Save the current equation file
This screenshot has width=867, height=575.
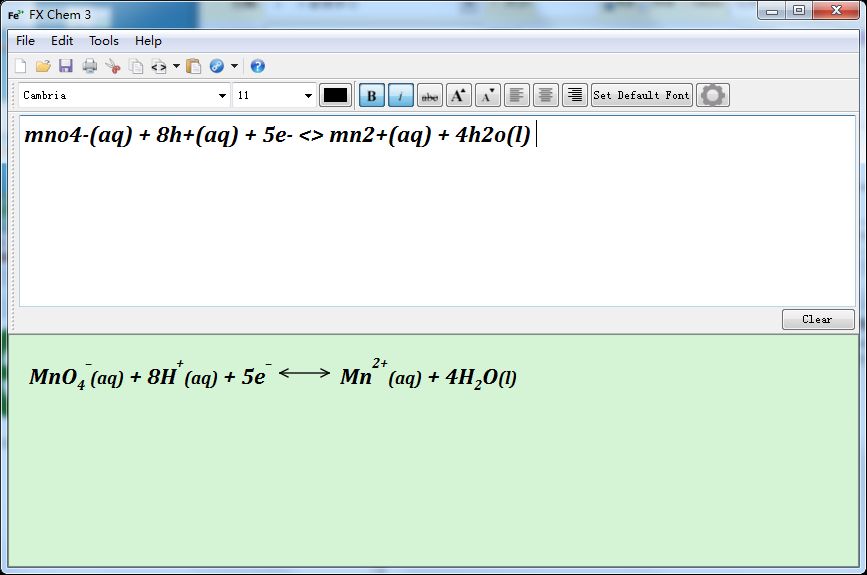[66, 67]
